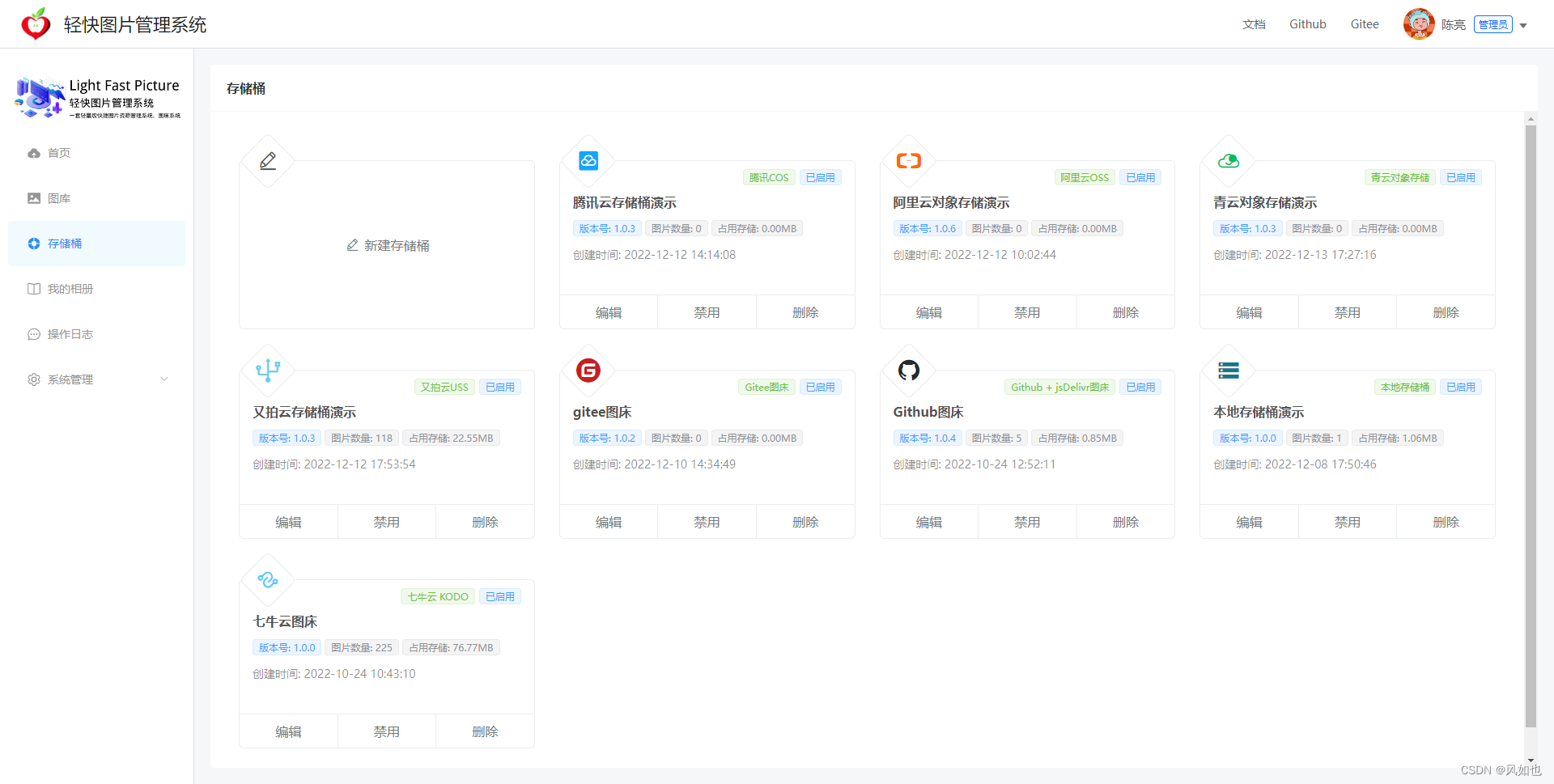This screenshot has width=1554, height=784.
Task: Click the 管理员 role badge
Action: point(1493,24)
